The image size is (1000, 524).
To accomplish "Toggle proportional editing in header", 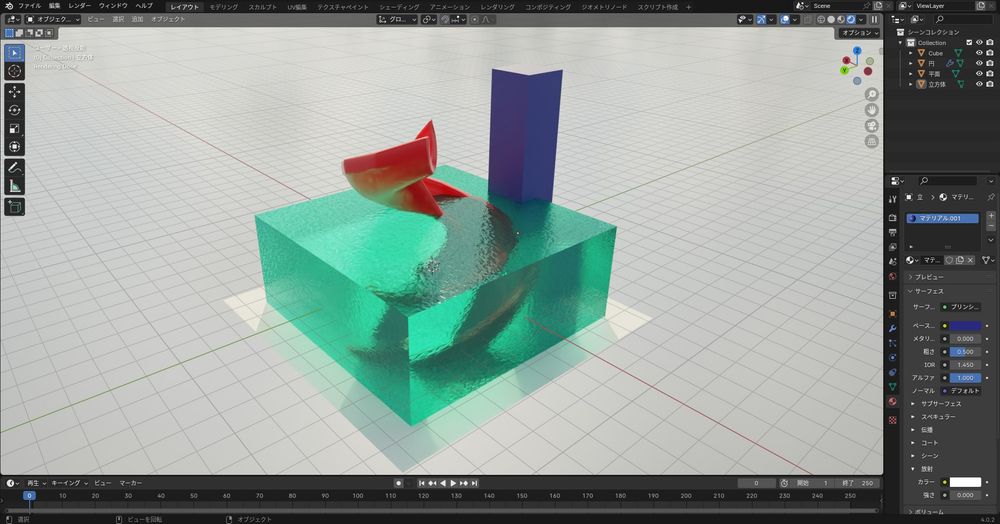I will point(474,20).
